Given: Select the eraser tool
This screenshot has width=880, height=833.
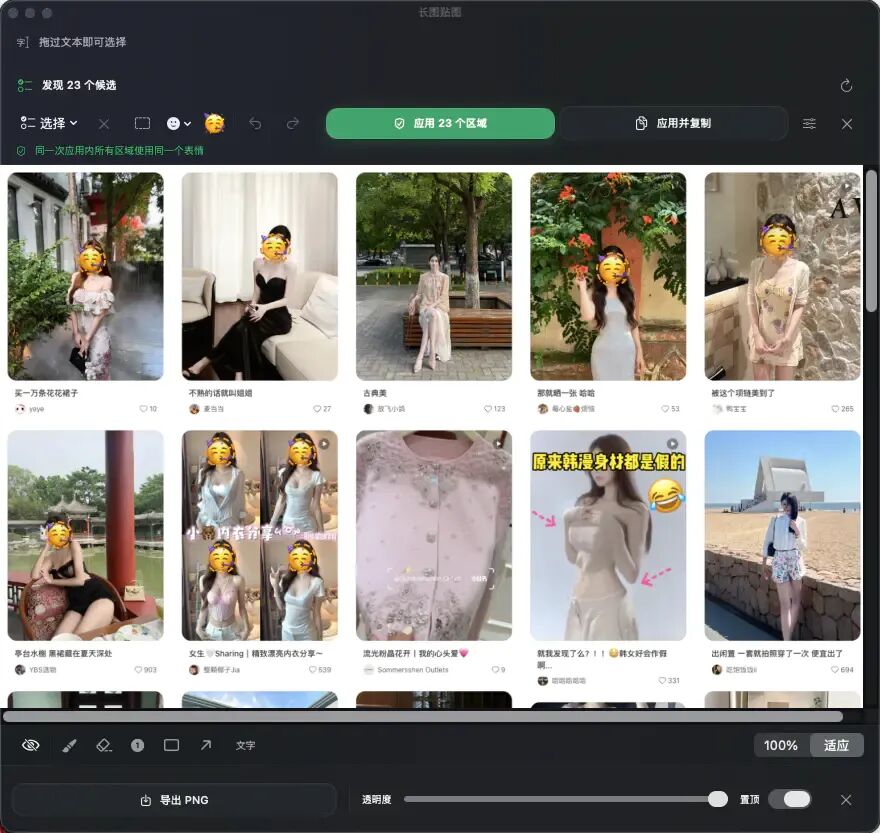Looking at the screenshot, I should pyautogui.click(x=104, y=745).
